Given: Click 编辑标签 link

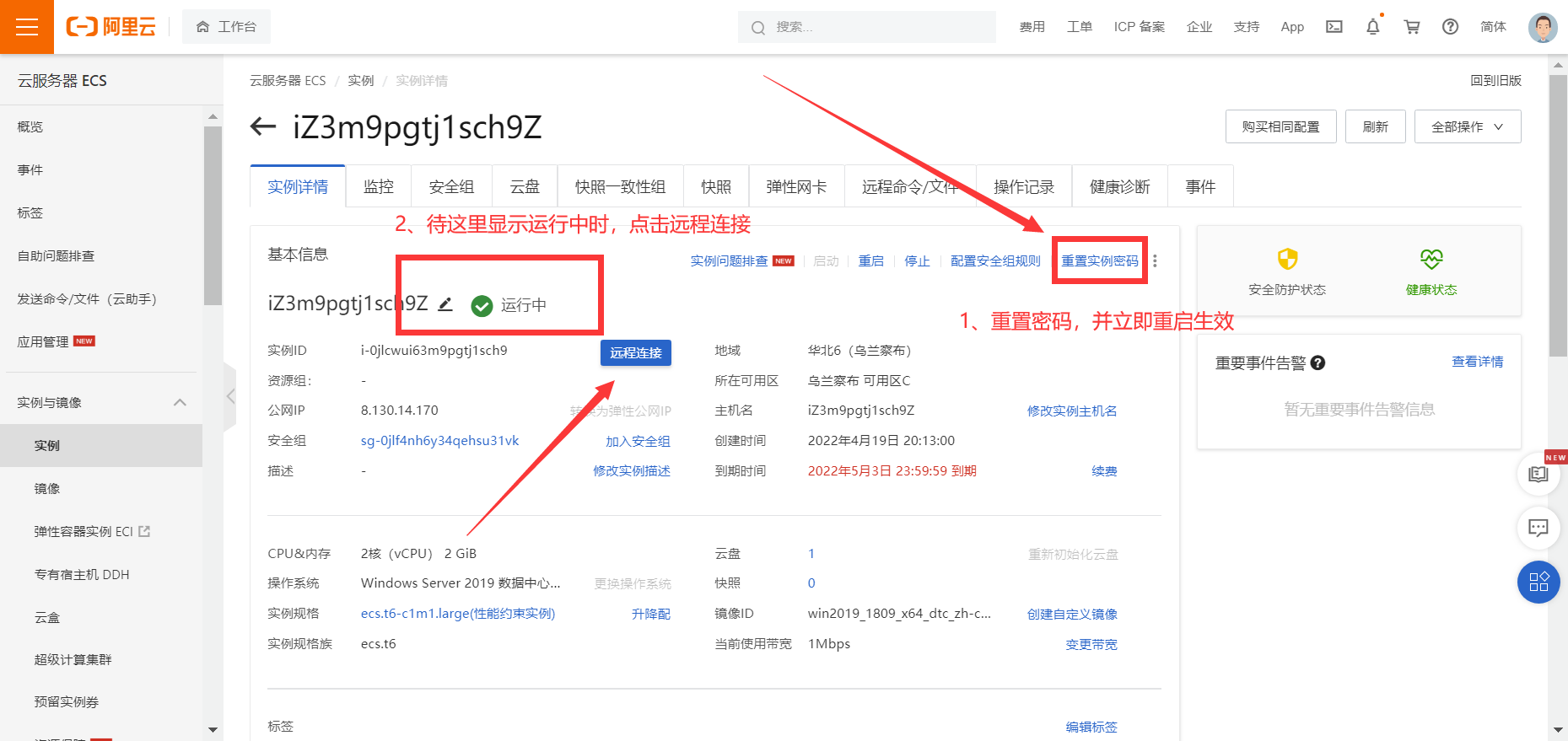Looking at the screenshot, I should point(1091,727).
